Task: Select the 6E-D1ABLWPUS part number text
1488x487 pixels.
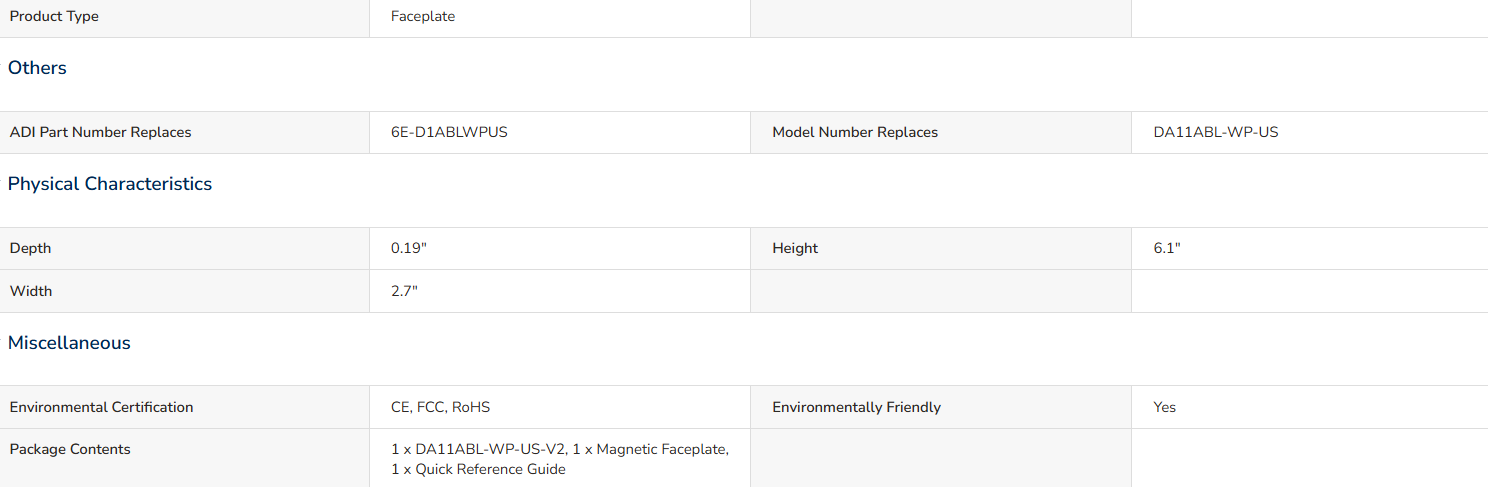Action: (449, 132)
